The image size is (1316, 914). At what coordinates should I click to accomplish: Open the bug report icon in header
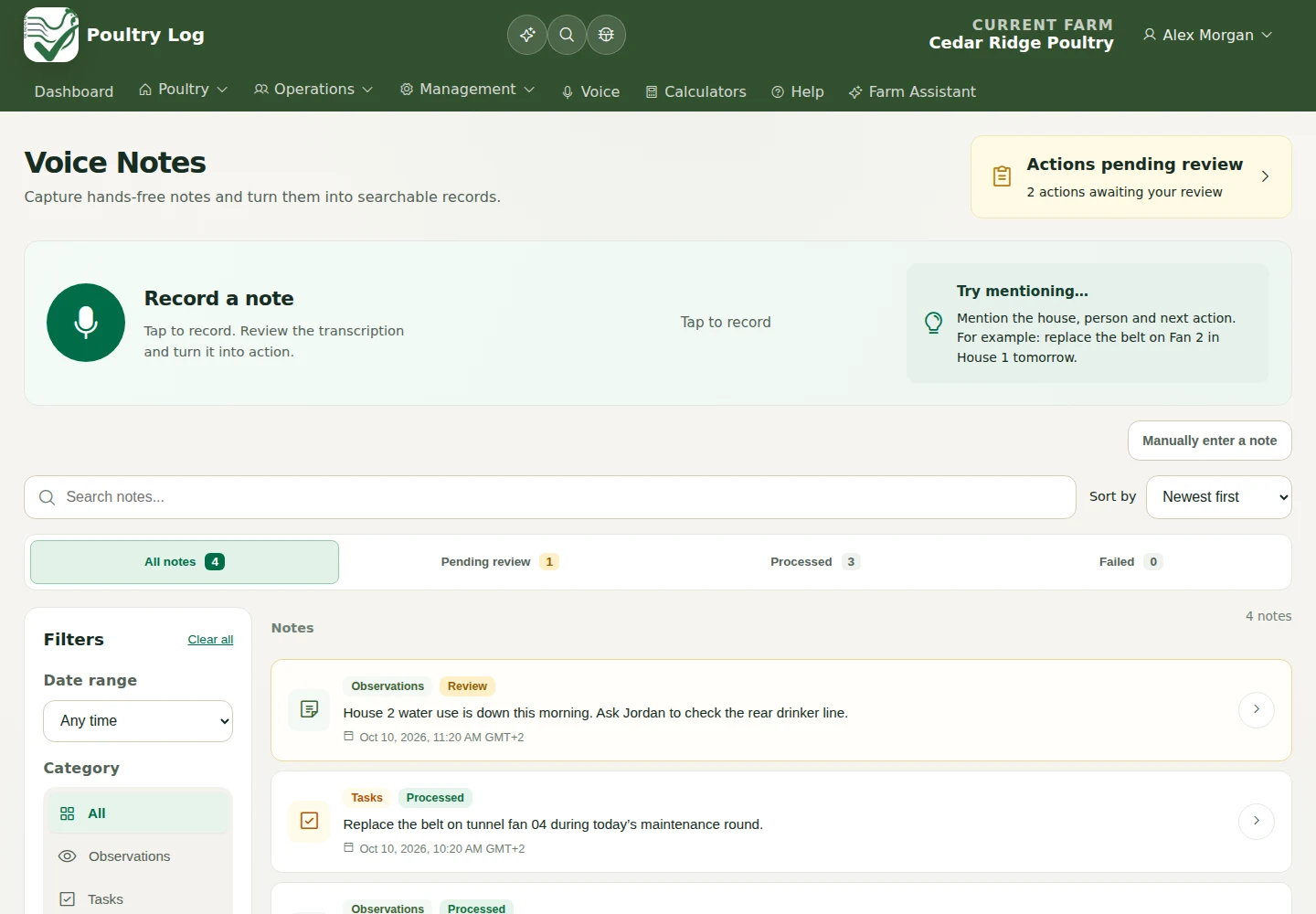coord(606,35)
